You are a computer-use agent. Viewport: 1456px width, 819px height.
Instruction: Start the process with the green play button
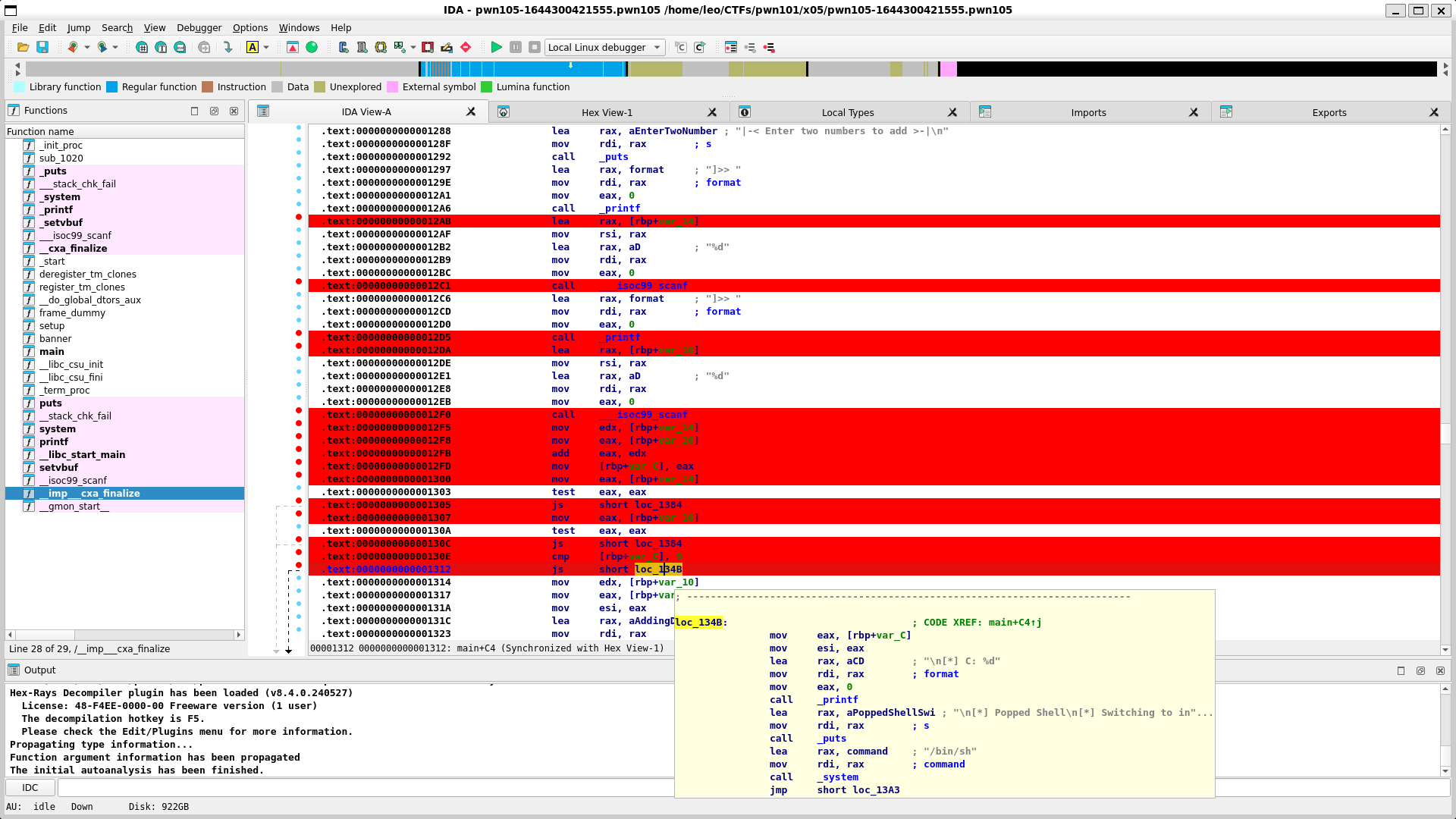click(x=496, y=47)
